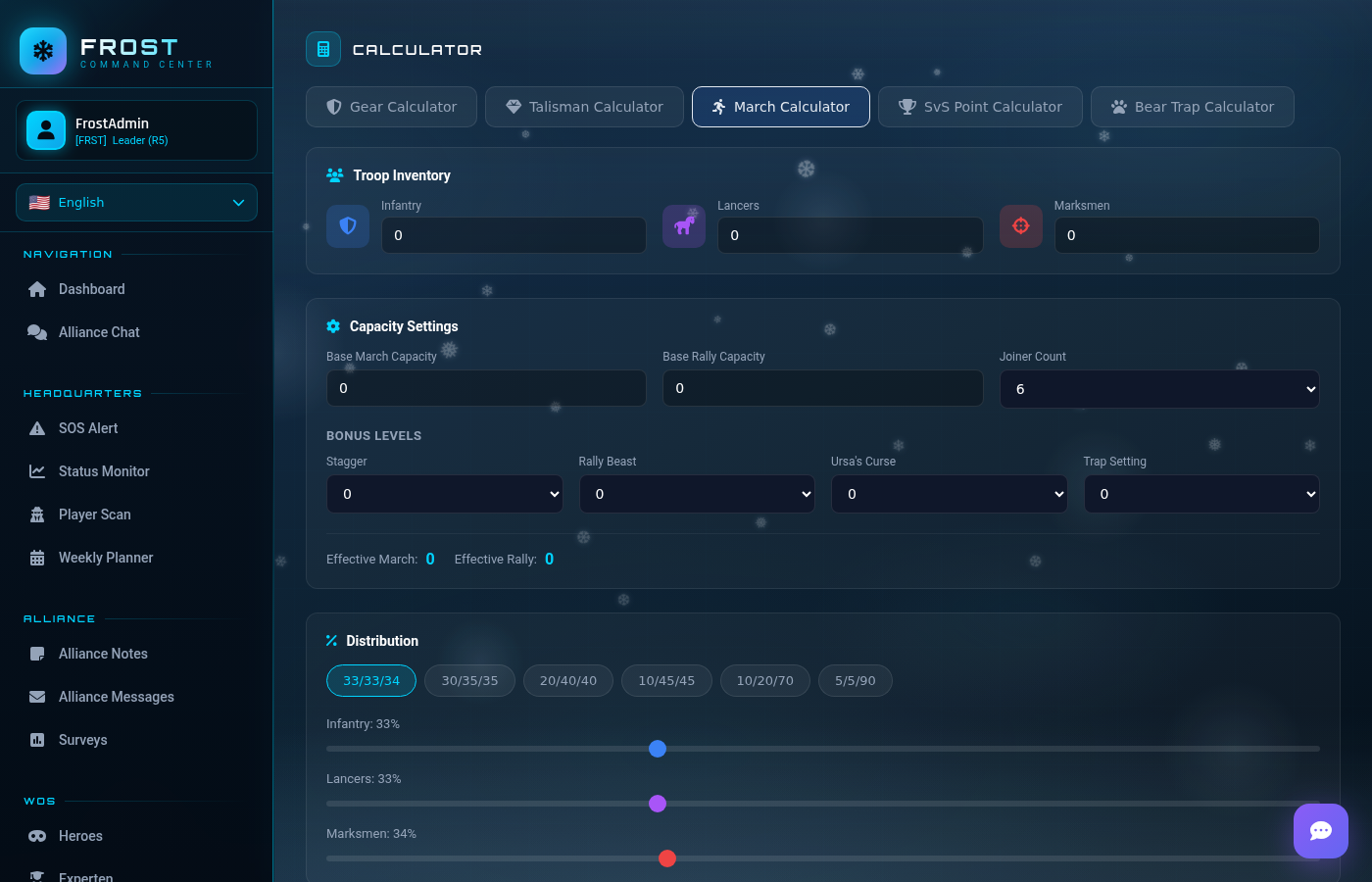The width and height of the screenshot is (1372, 882).
Task: Click the calculator header icon
Action: (x=323, y=49)
